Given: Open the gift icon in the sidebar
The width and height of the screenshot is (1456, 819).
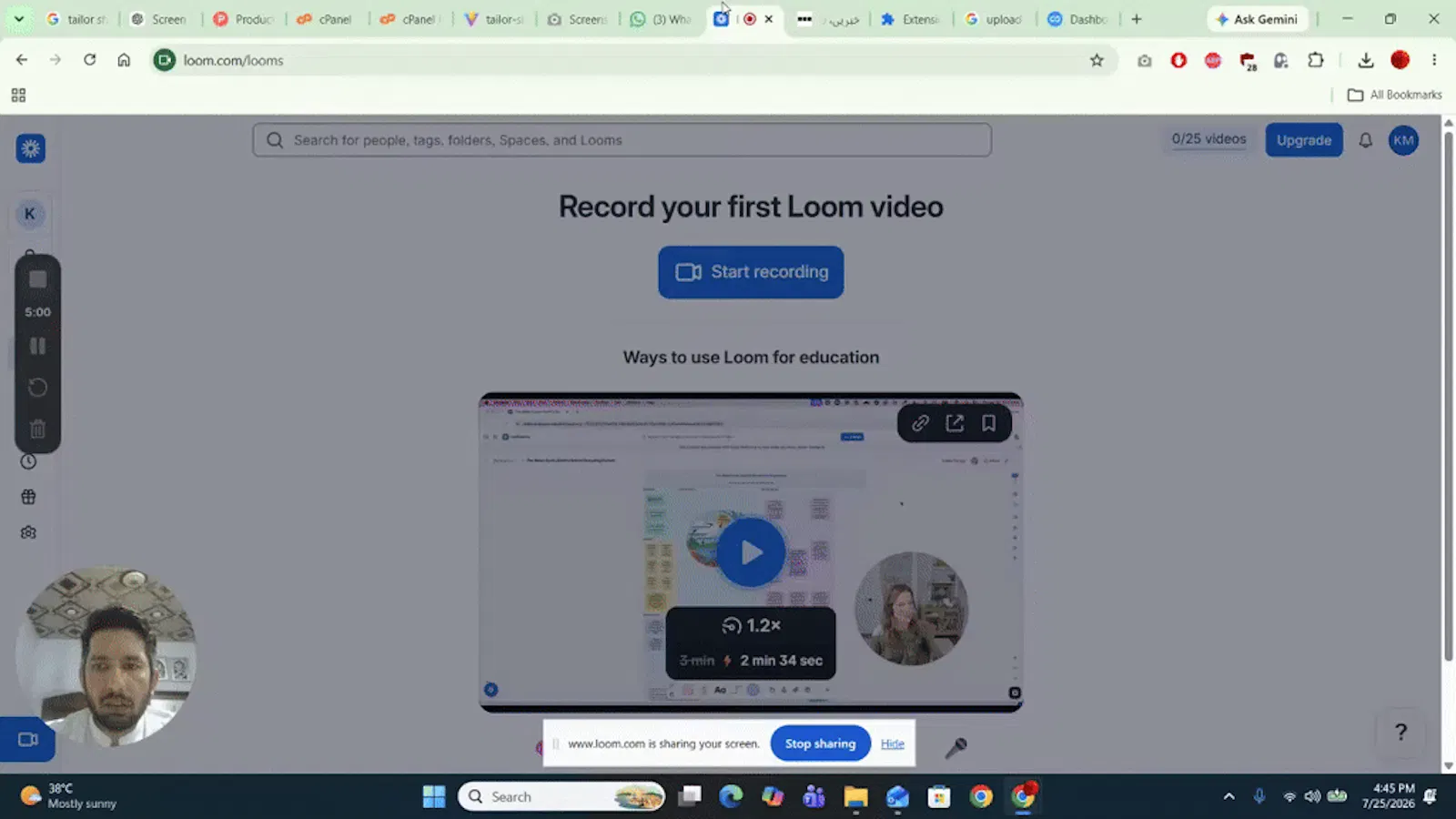Looking at the screenshot, I should point(28,497).
